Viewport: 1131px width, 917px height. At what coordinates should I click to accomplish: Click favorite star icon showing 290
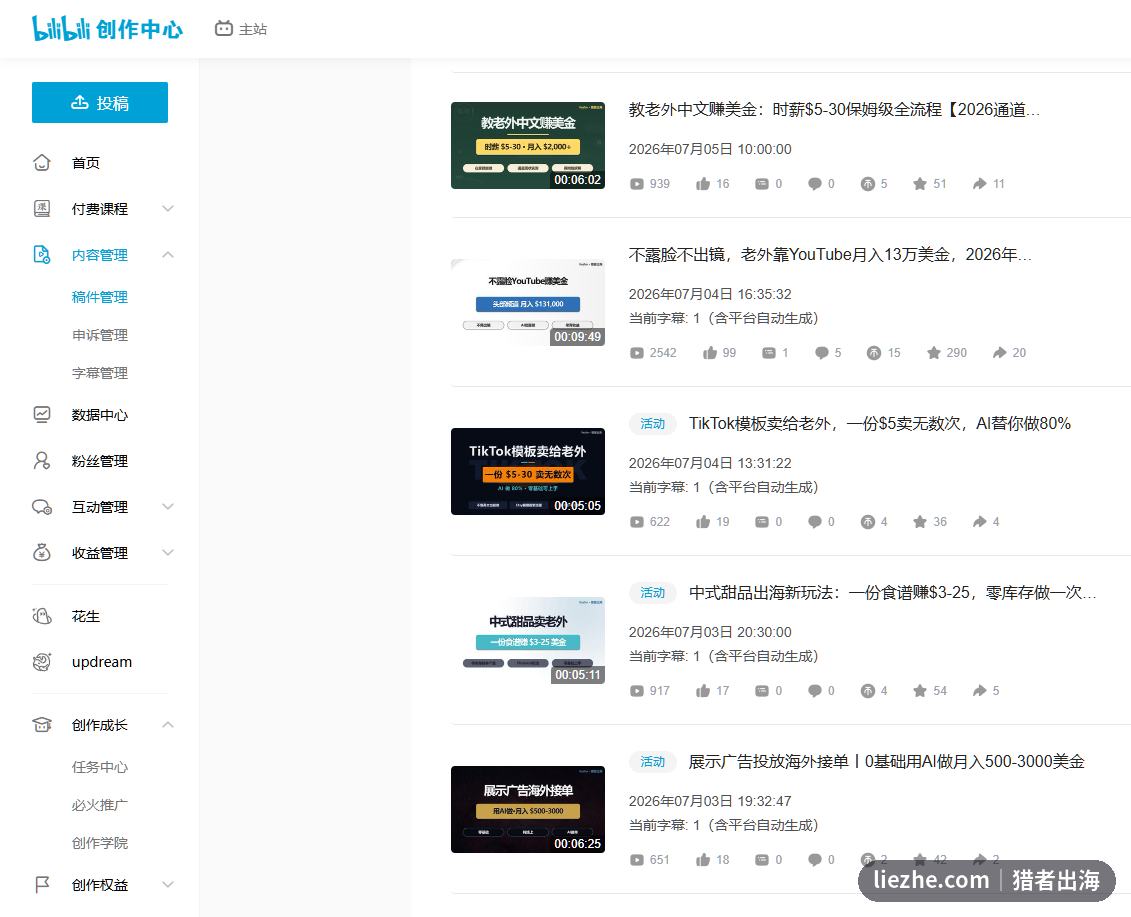[933, 353]
